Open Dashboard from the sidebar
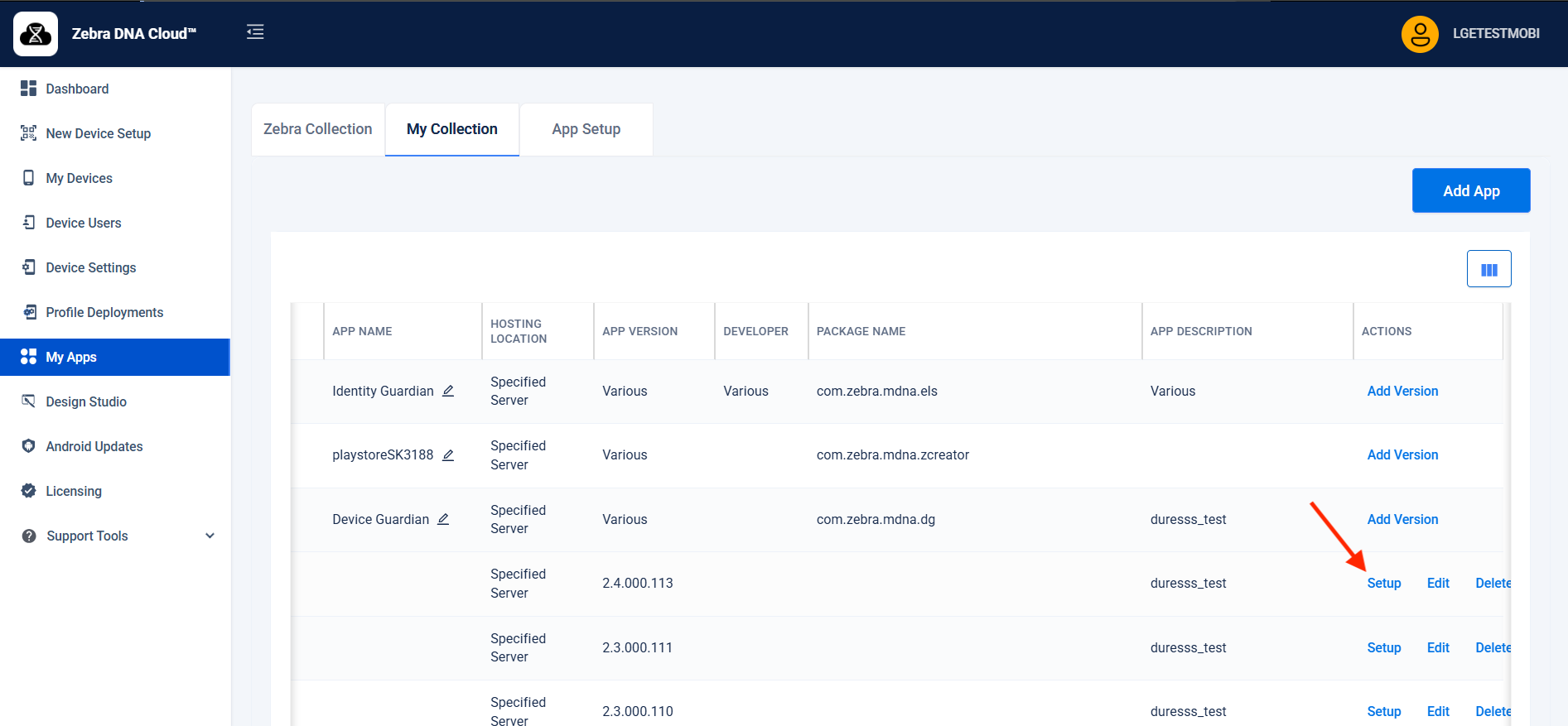This screenshot has width=1568, height=726. coord(77,89)
